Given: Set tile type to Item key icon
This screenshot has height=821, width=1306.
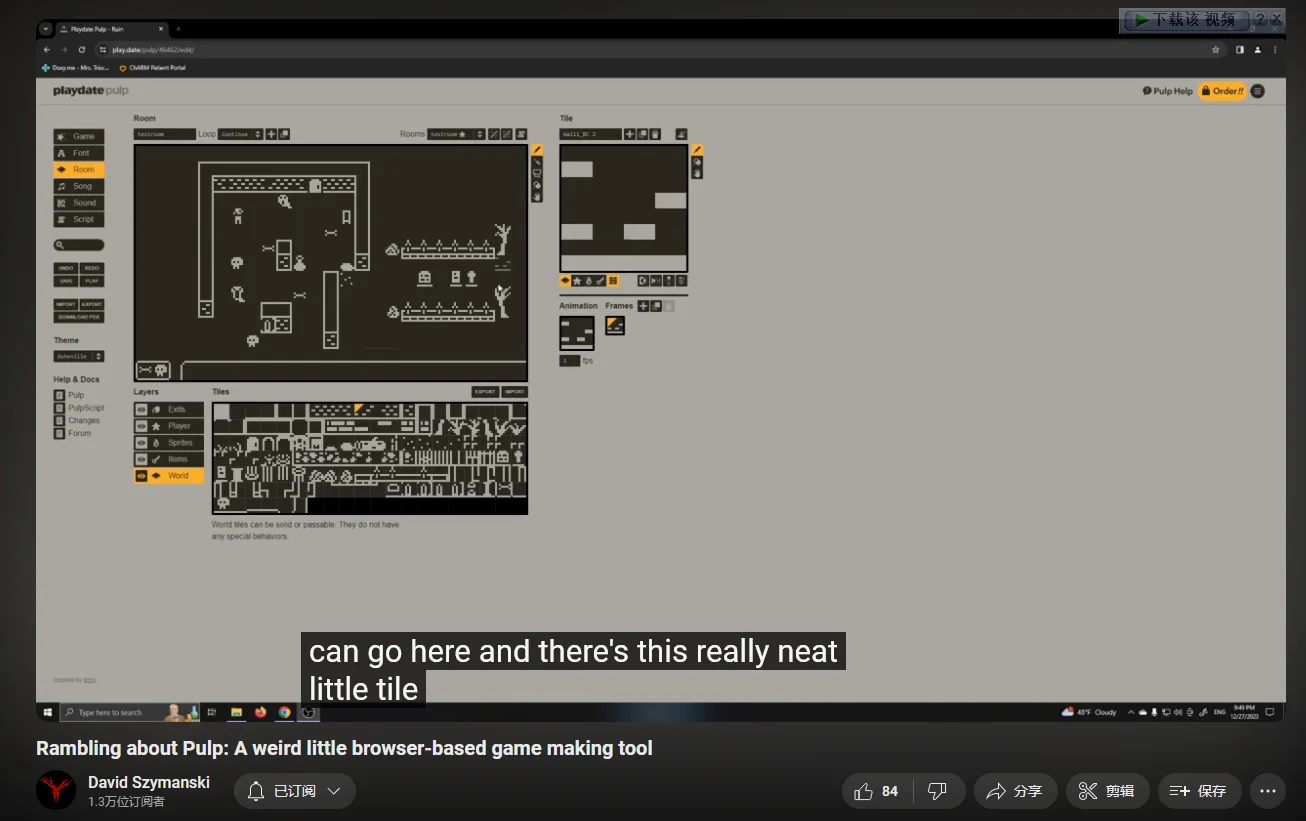Looking at the screenshot, I should (x=601, y=281).
